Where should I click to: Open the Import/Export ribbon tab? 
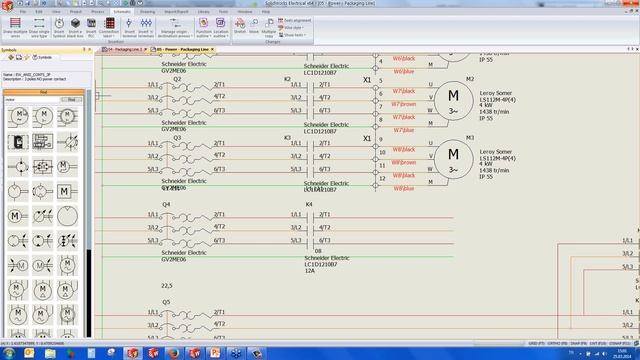(176, 12)
